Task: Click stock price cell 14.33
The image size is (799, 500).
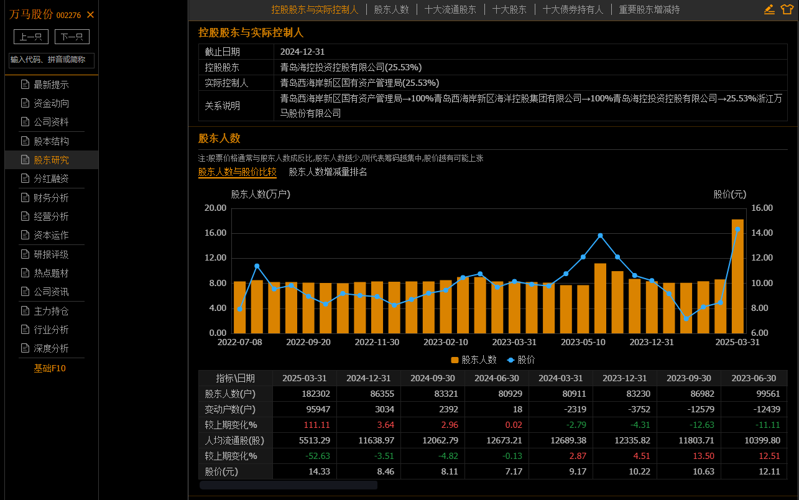Action: [x=319, y=471]
